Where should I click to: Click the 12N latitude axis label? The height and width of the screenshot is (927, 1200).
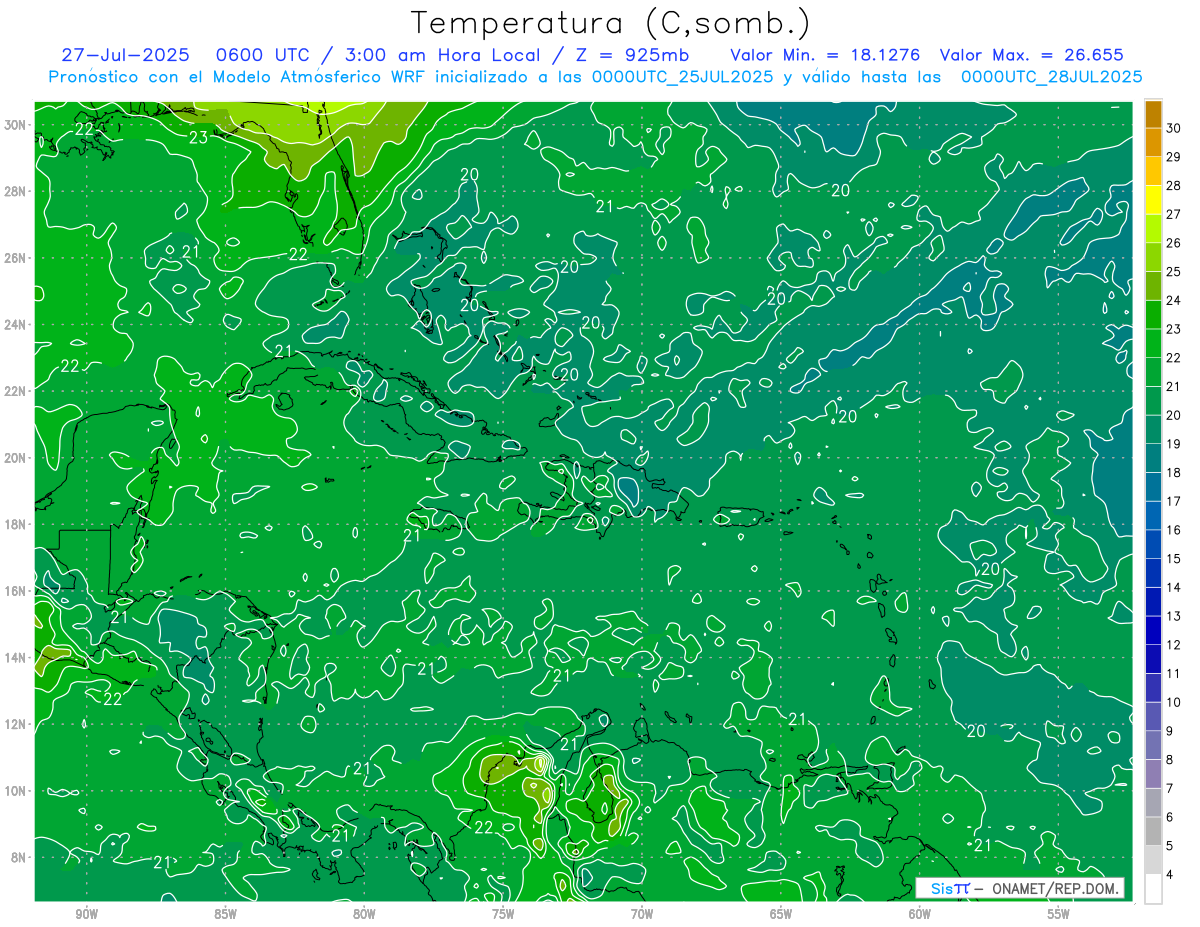[16, 724]
